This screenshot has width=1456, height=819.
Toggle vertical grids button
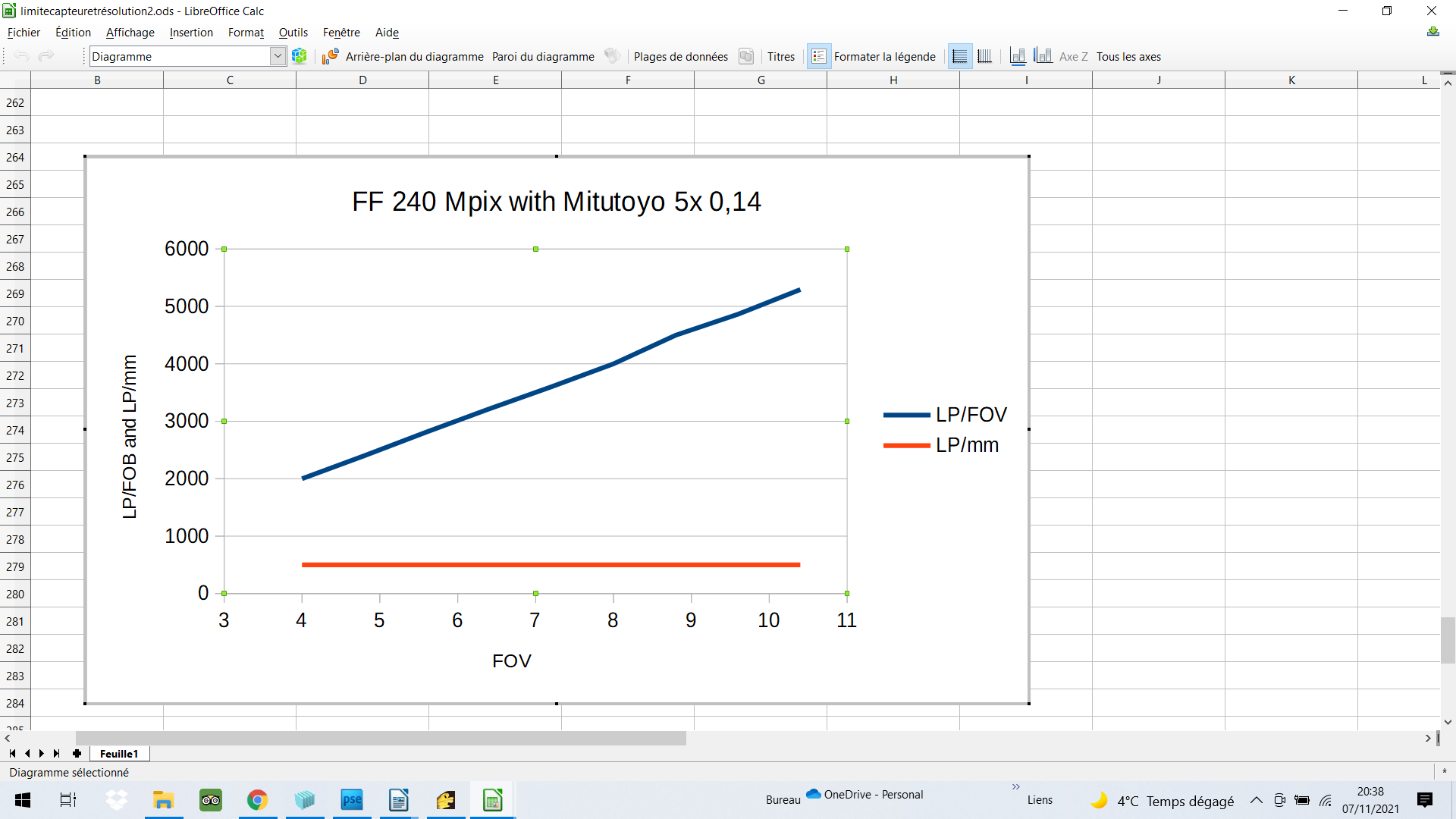point(984,56)
